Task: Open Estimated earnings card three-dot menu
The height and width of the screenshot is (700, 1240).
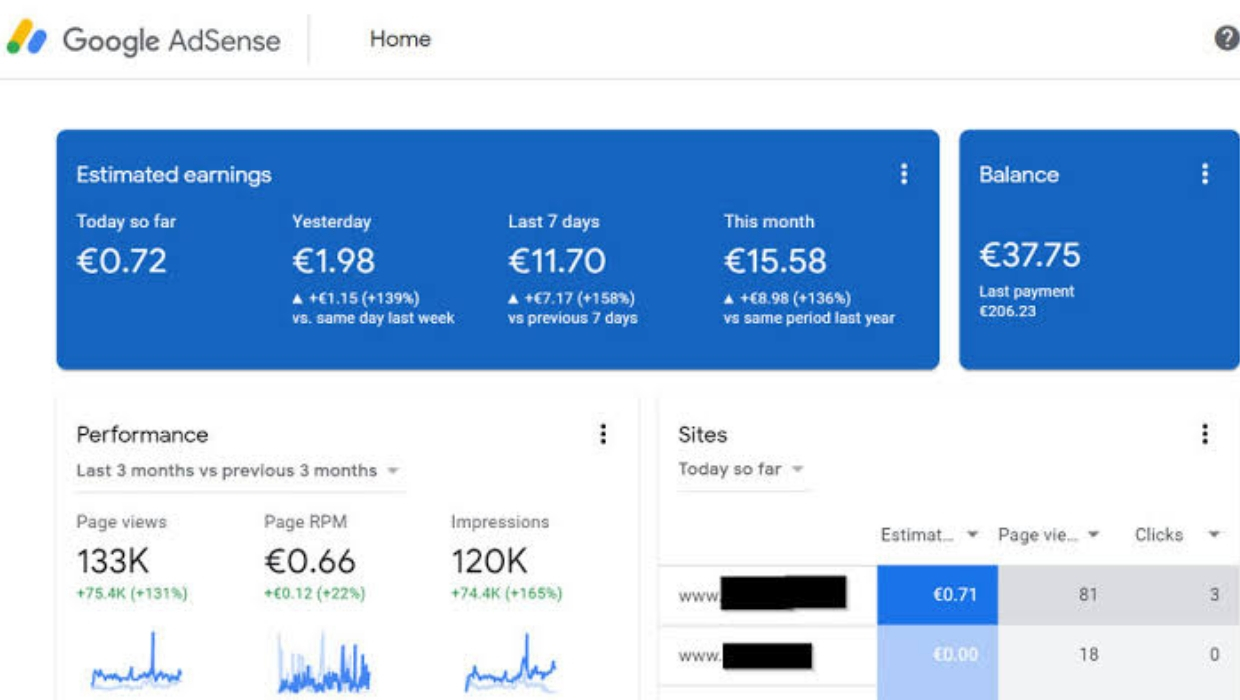Action: pos(904,174)
